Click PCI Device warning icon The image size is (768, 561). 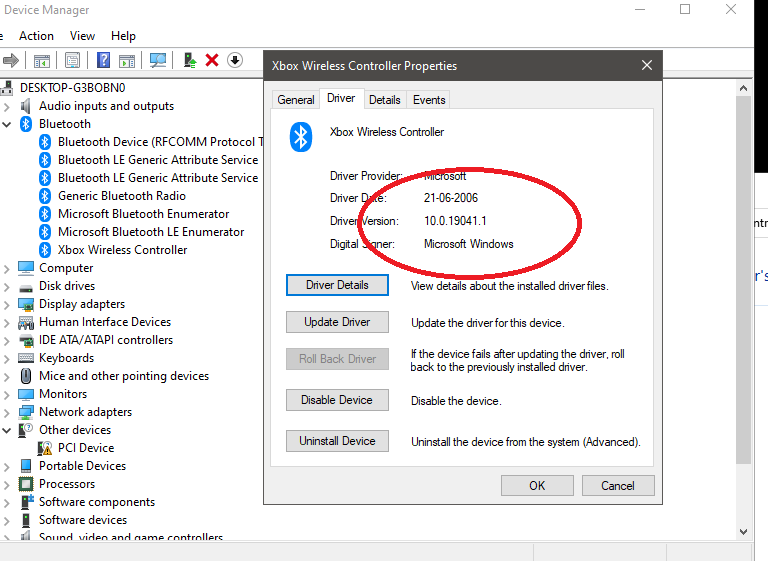[x=45, y=448]
